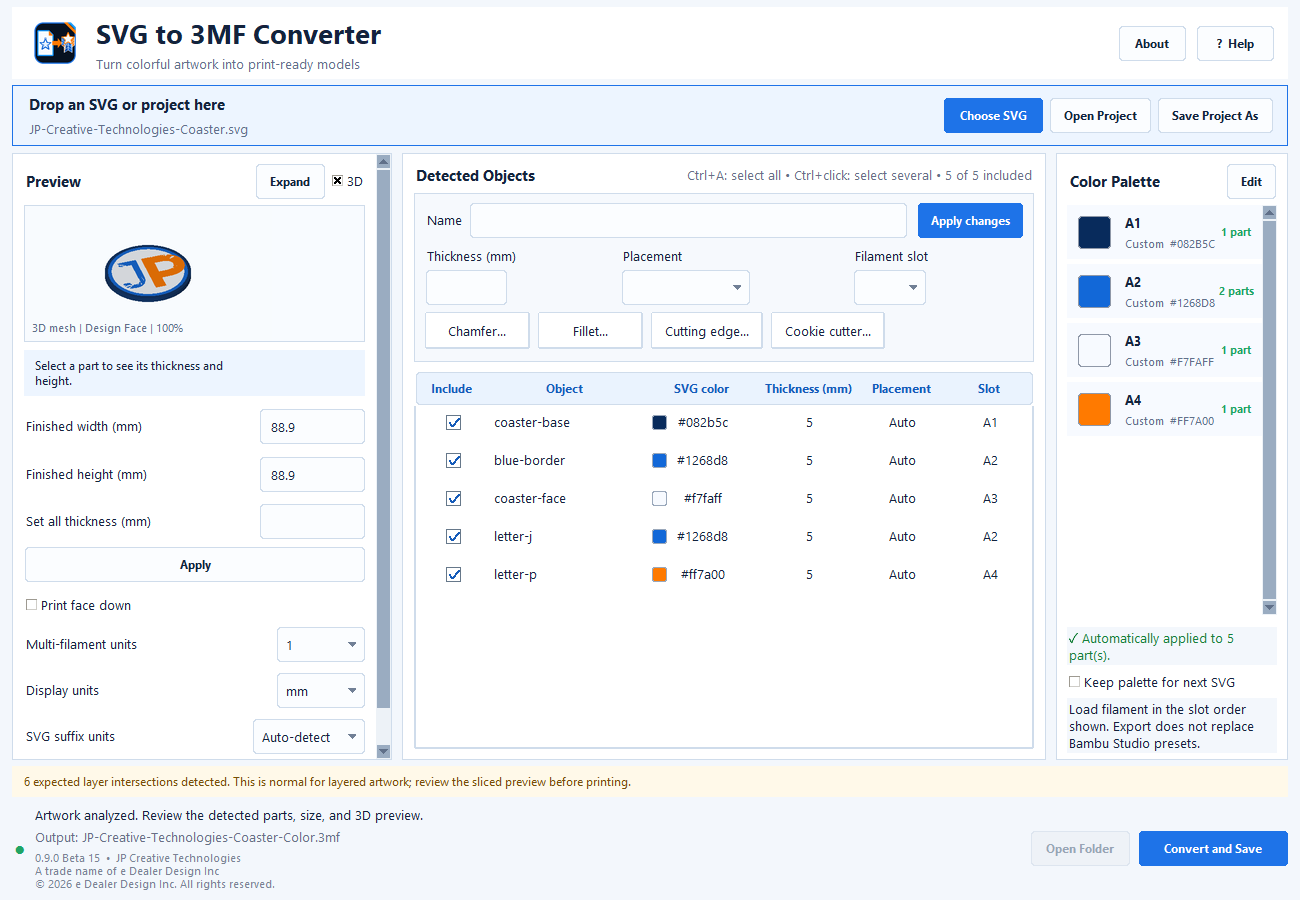Enable Print face down option

tap(32, 605)
